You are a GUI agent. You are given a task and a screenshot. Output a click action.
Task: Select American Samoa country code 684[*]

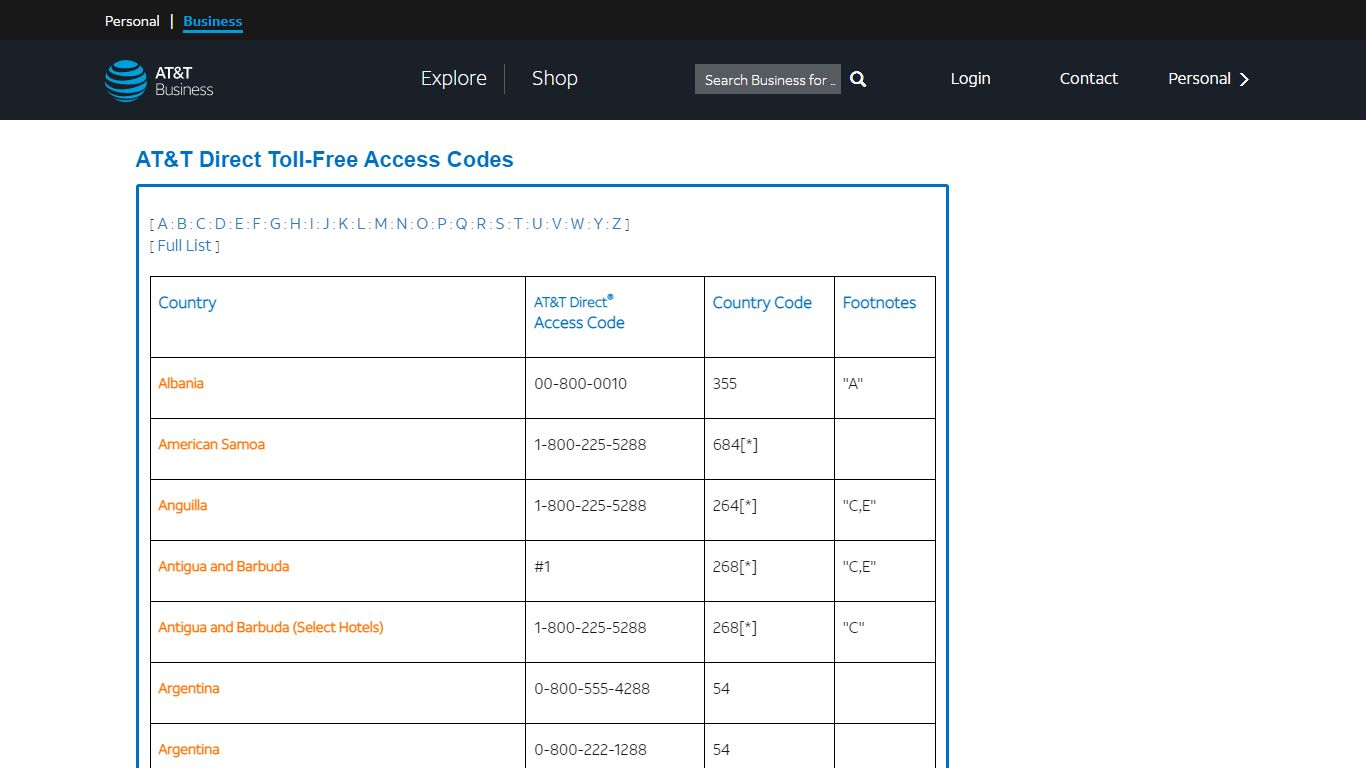735,444
